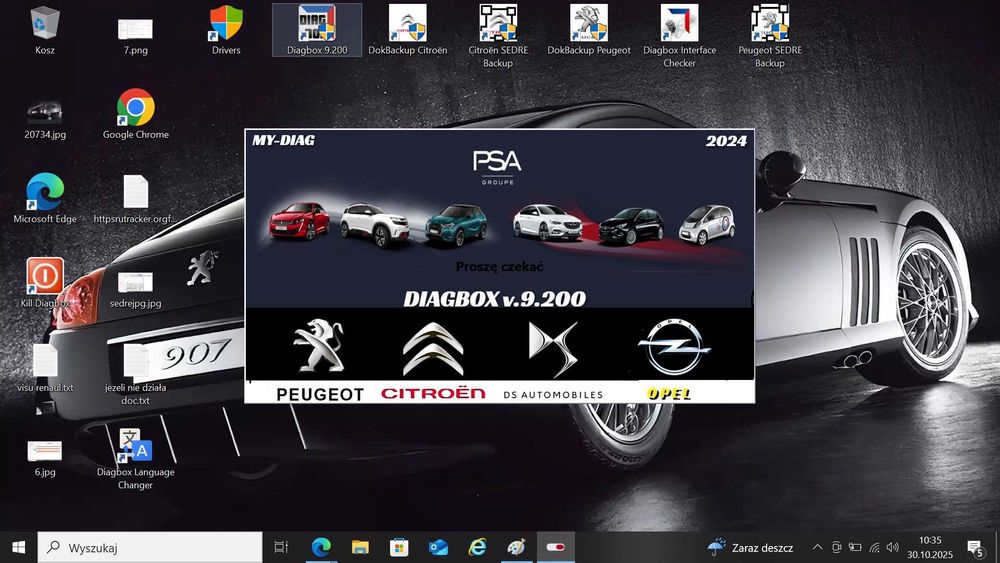Click the DS AUTOMOBILES wordmark
This screenshot has width=1000, height=563.
pos(553,395)
